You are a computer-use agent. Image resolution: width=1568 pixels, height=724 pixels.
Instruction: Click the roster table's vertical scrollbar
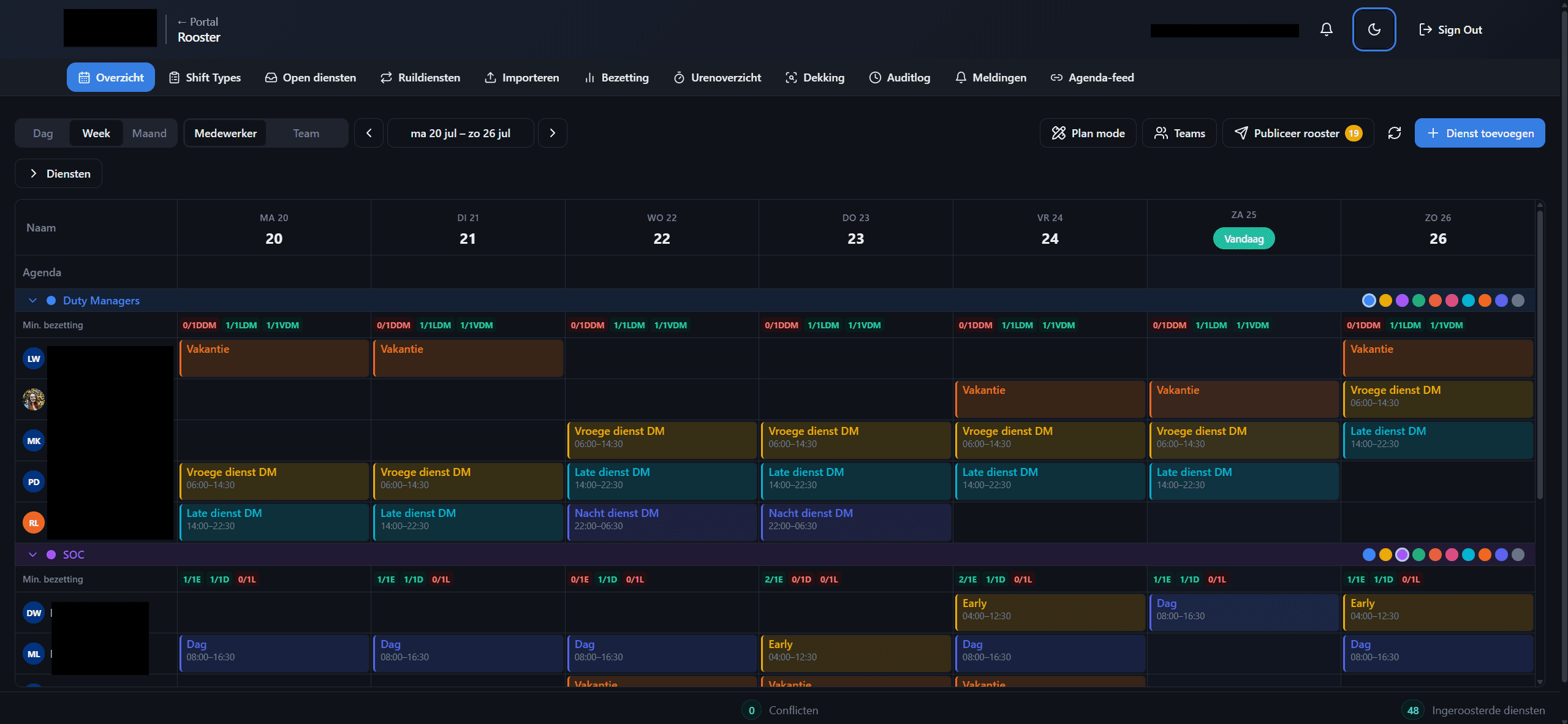click(x=1540, y=355)
